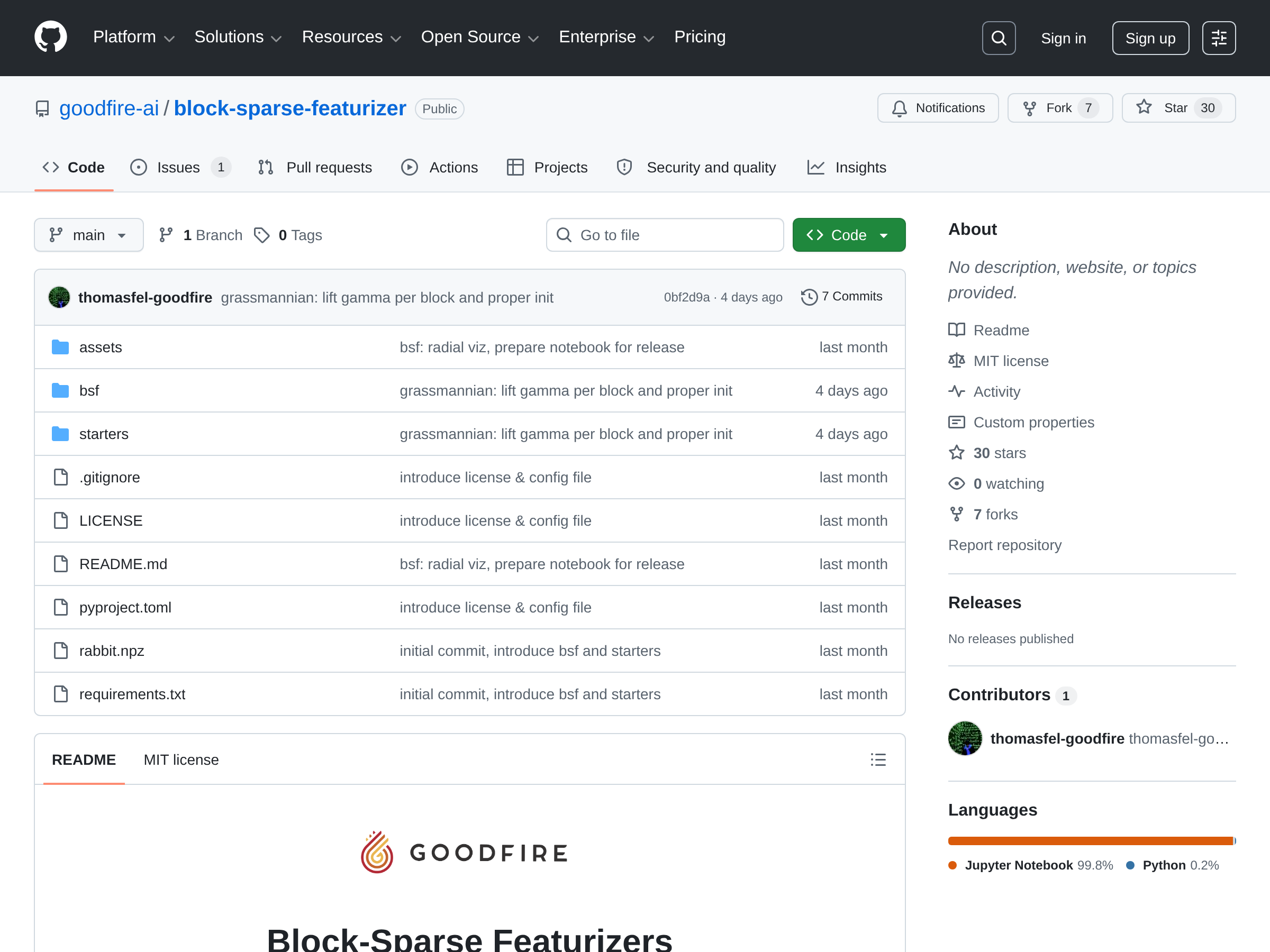
Task: Switch to the Pull requests tab
Action: (x=315, y=168)
